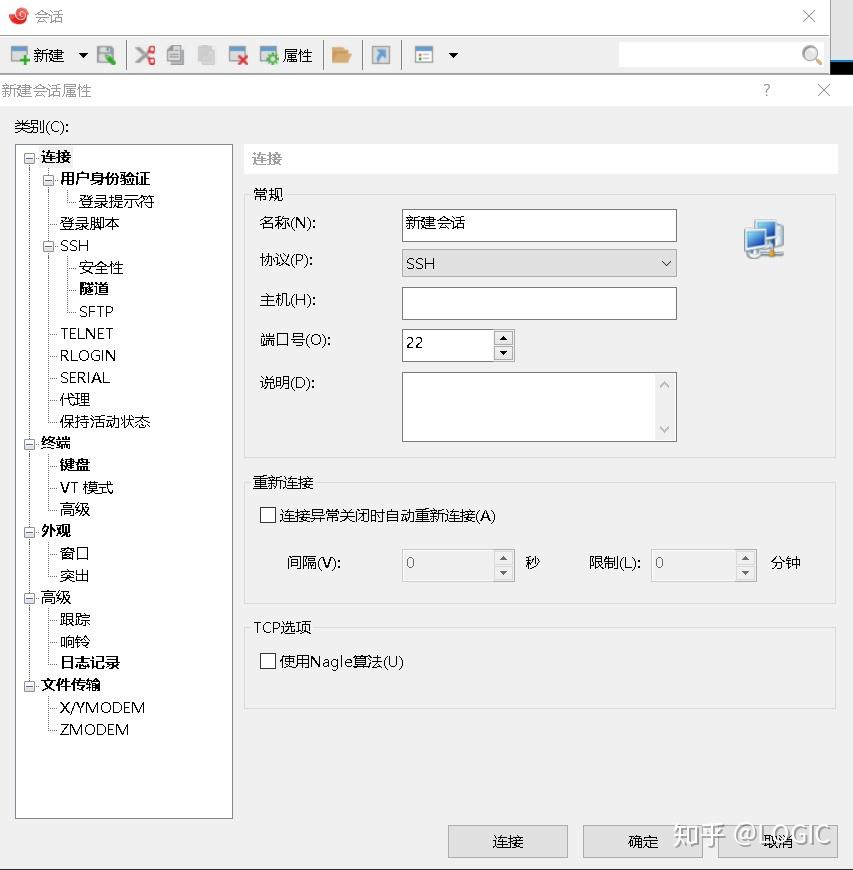Viewport: 853px width, 870px height.
Task: Open session properties via 属性 icon
Action: [x=280, y=55]
